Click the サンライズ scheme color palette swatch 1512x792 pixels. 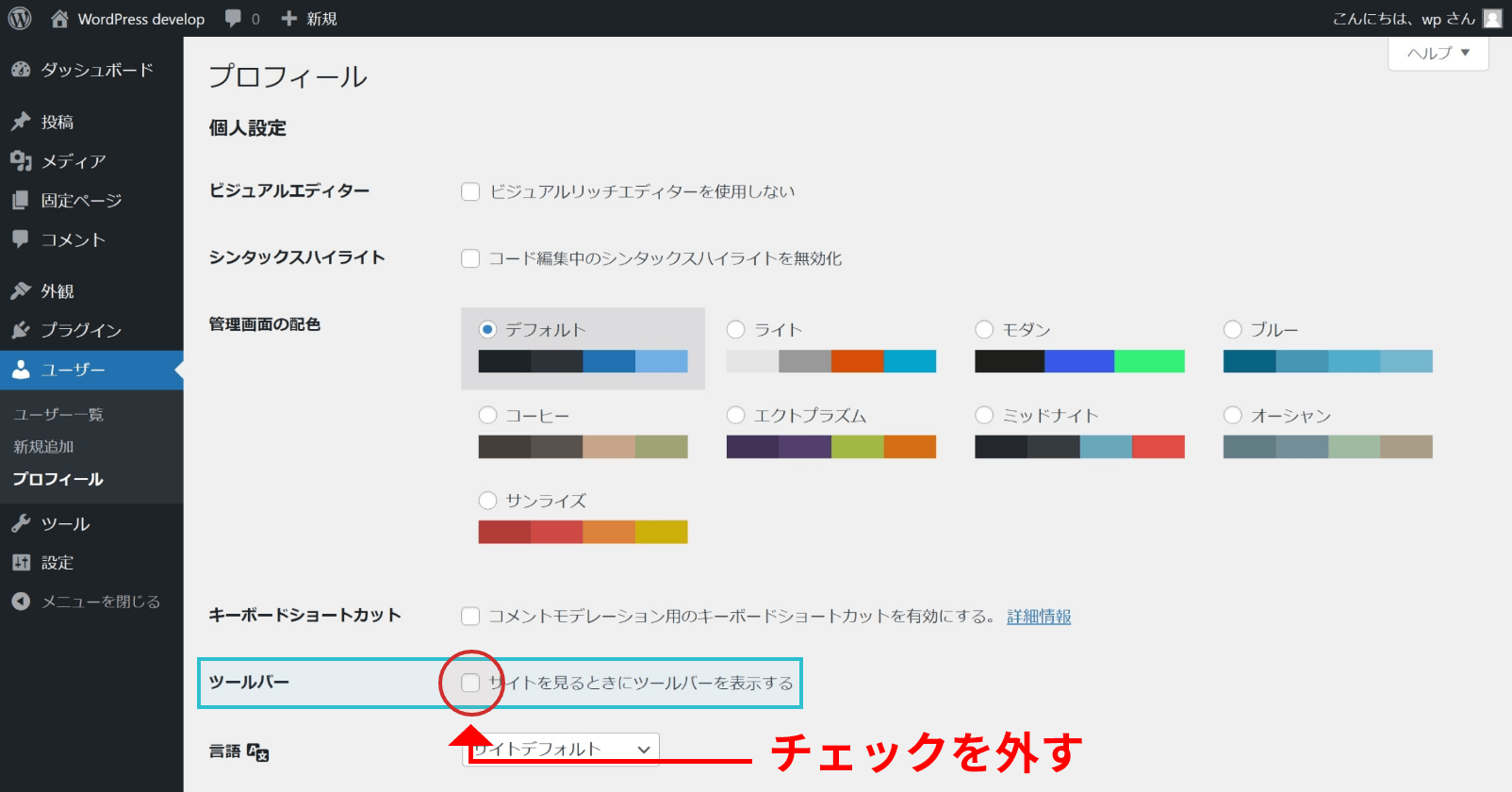pos(583,532)
